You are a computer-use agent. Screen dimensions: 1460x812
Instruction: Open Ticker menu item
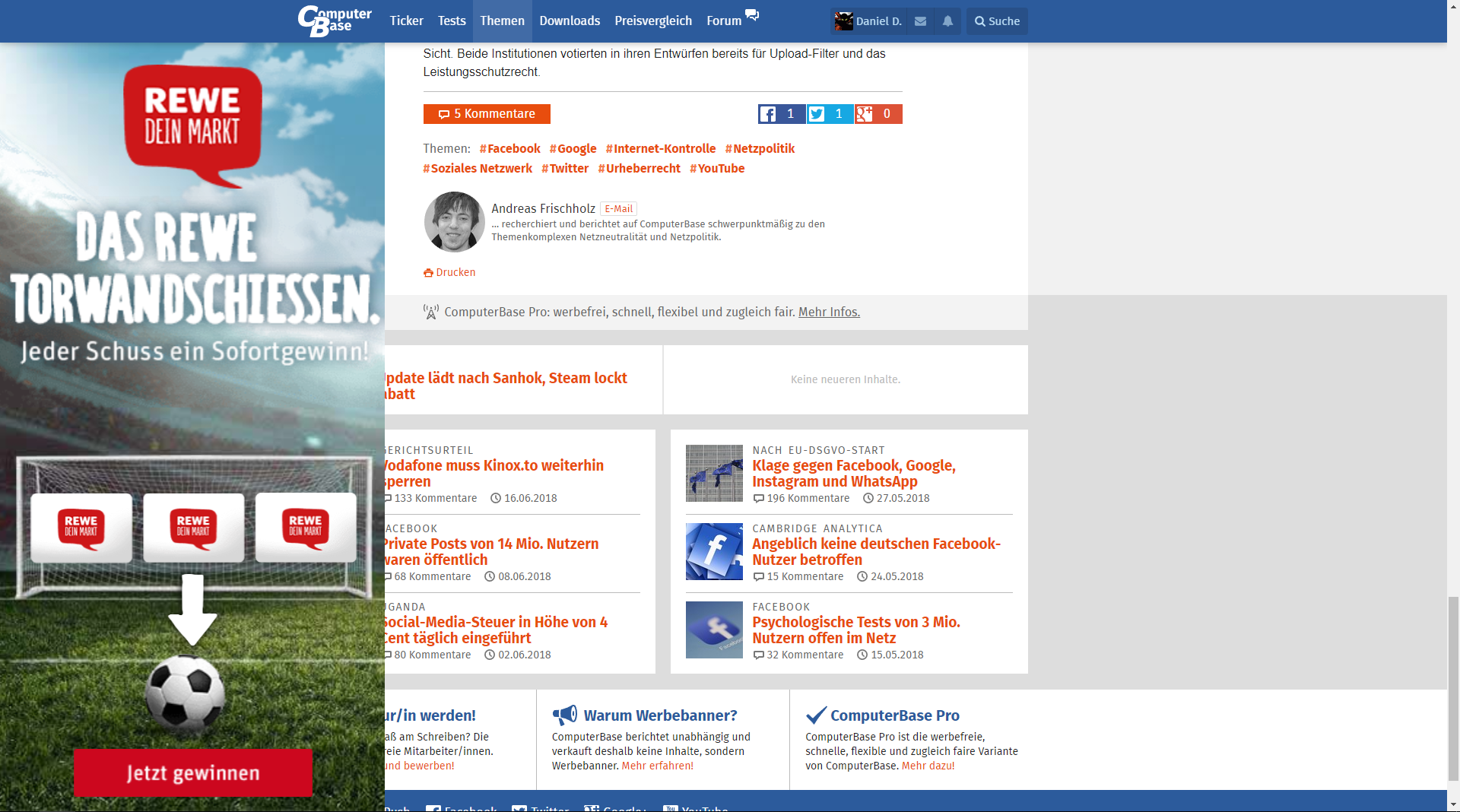click(x=406, y=21)
